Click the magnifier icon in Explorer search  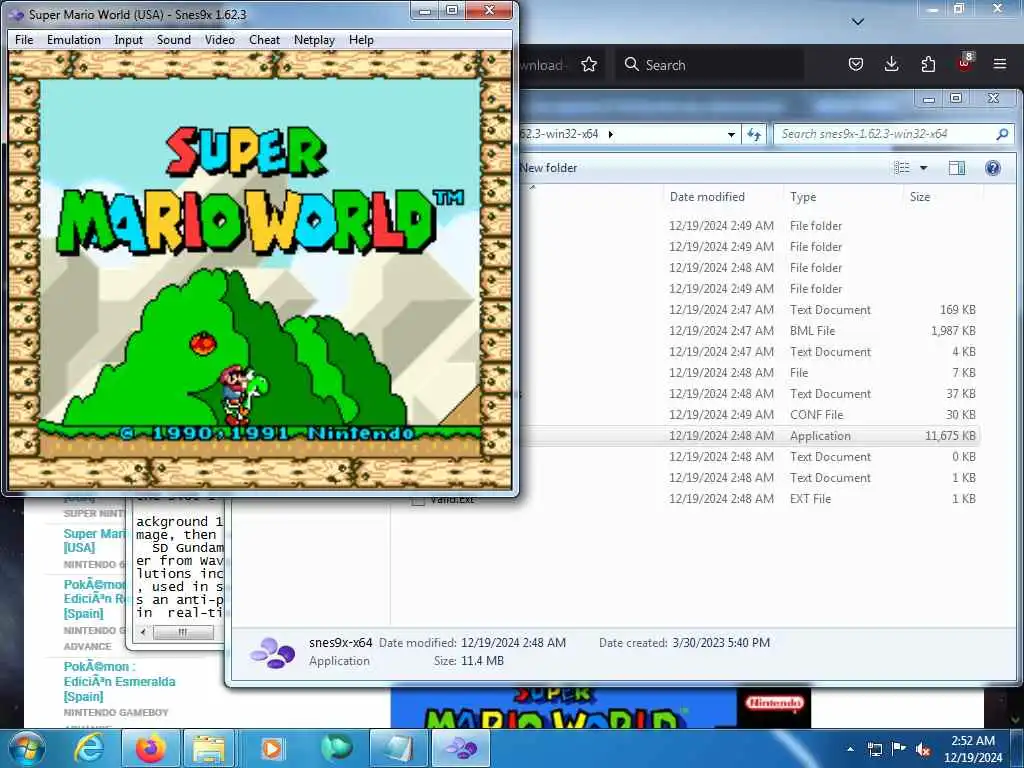tap(1002, 134)
